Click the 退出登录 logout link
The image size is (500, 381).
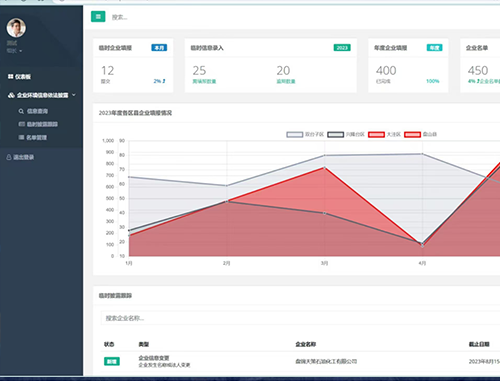pyautogui.click(x=24, y=157)
